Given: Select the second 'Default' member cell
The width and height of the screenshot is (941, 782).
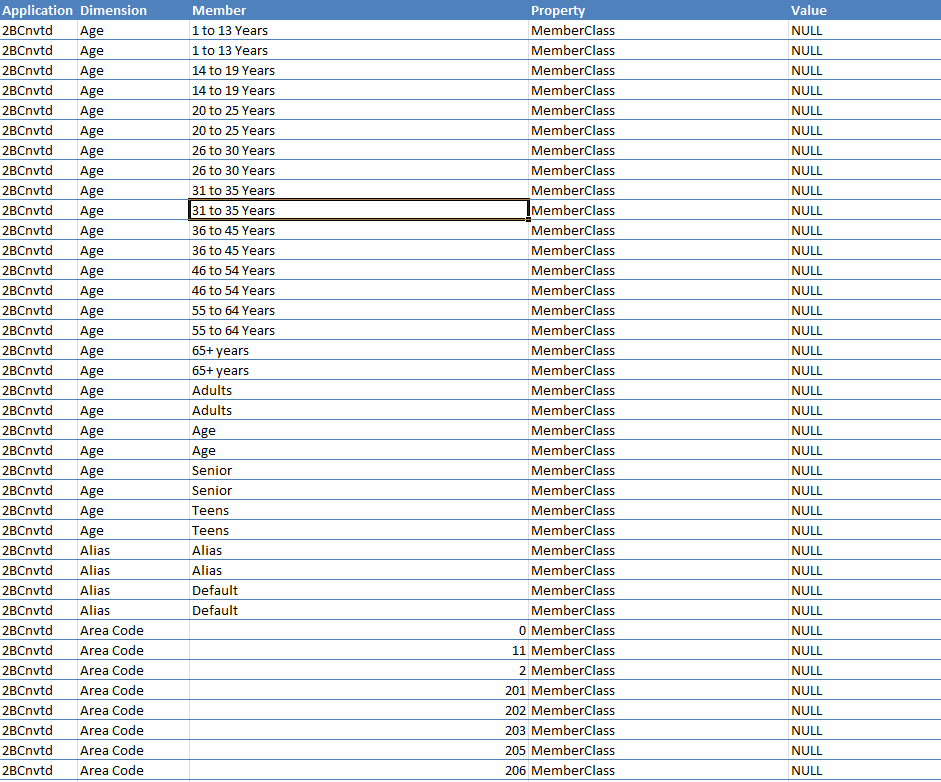Looking at the screenshot, I should (x=359, y=610).
